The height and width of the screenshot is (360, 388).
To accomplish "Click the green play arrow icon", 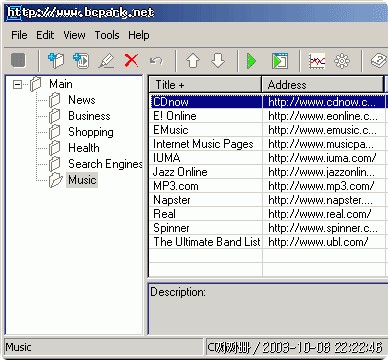I will point(252,61).
